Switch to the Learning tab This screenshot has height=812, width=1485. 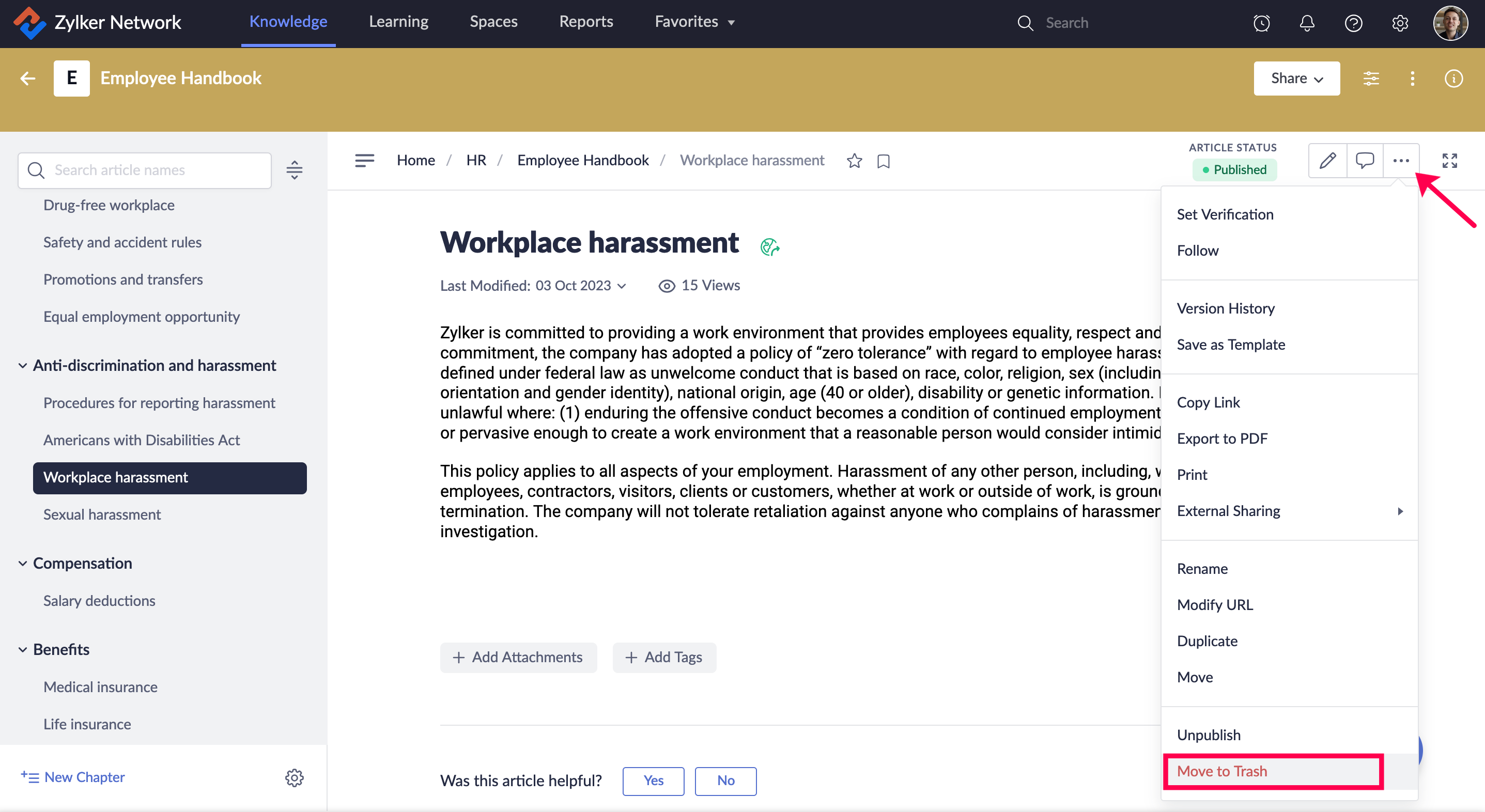[398, 22]
